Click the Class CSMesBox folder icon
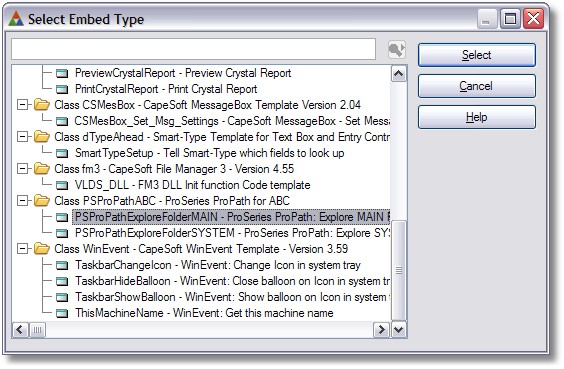This screenshot has height=369, width=564. 42,105
